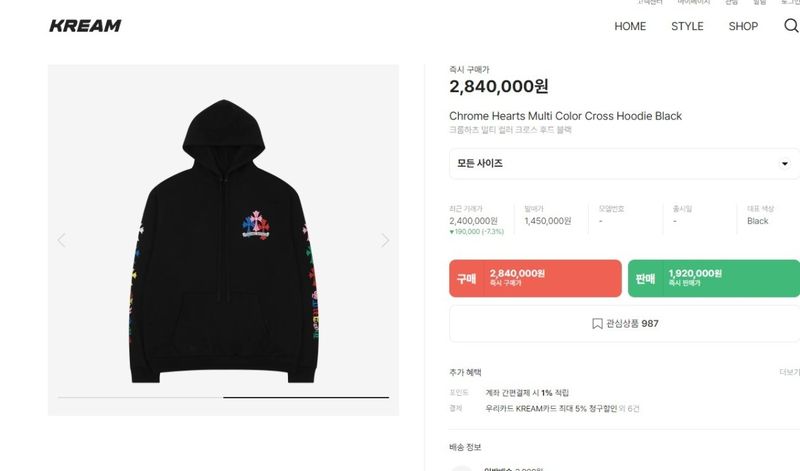The width and height of the screenshot is (800, 471).
Task: Click the KREAM logo
Action: (85, 26)
